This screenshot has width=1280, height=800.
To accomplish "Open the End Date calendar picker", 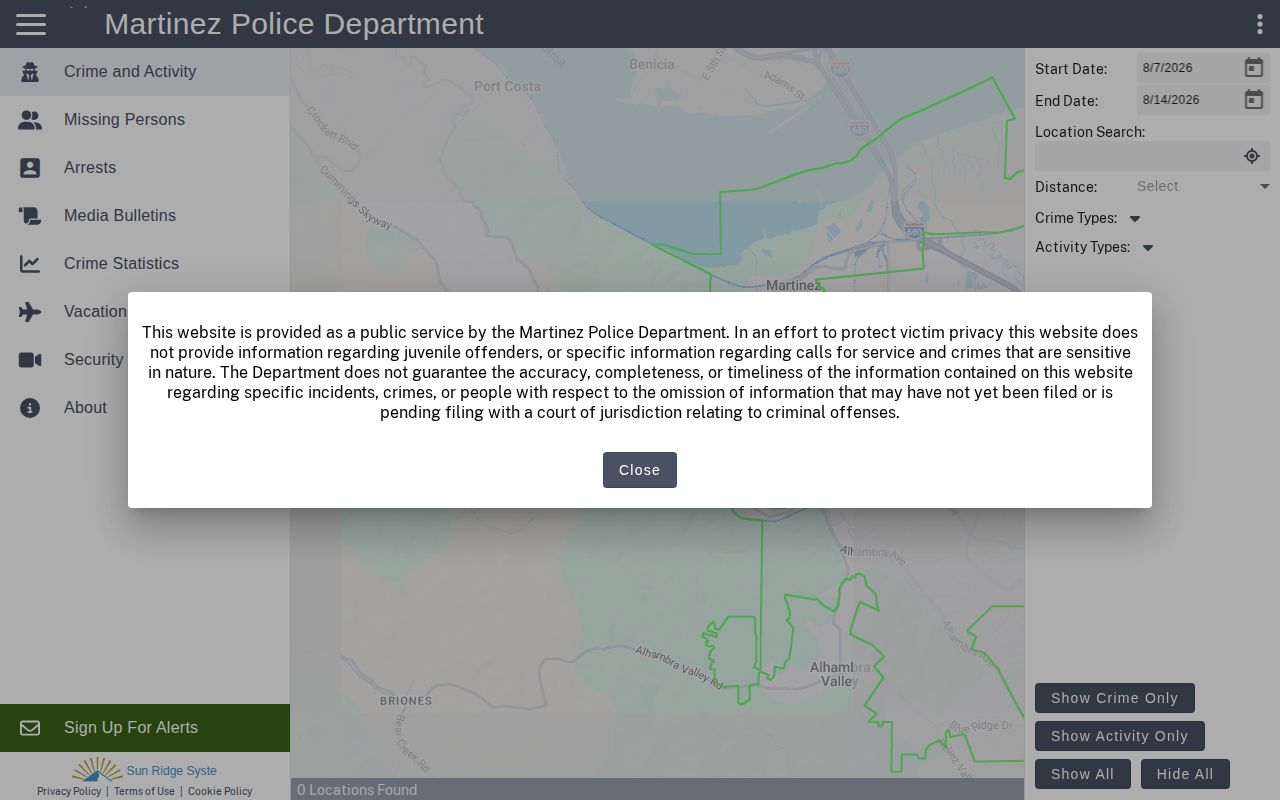I will click(1253, 100).
